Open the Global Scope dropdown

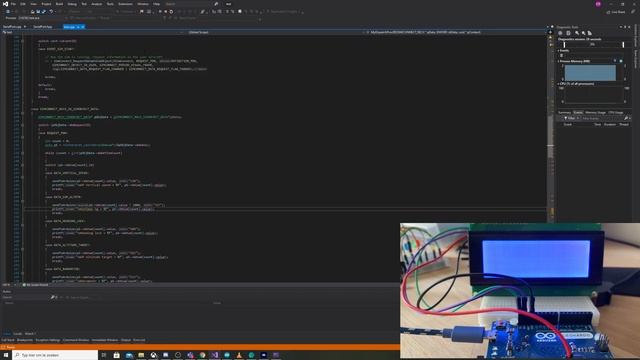pyautogui.click(x=273, y=32)
